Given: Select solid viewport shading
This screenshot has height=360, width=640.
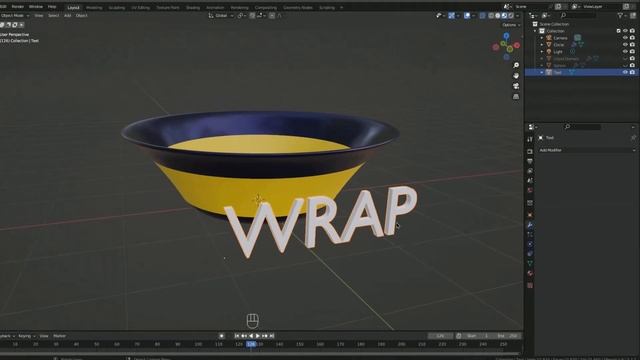Looking at the screenshot, I should coord(498,16).
